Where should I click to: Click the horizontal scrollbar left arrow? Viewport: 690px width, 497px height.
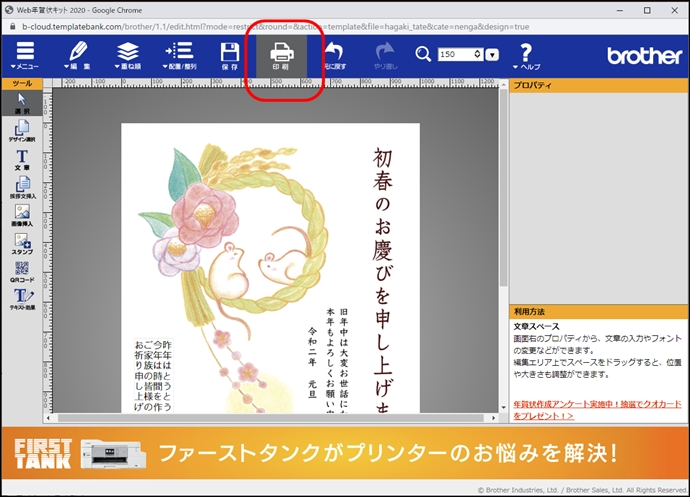click(x=48, y=418)
